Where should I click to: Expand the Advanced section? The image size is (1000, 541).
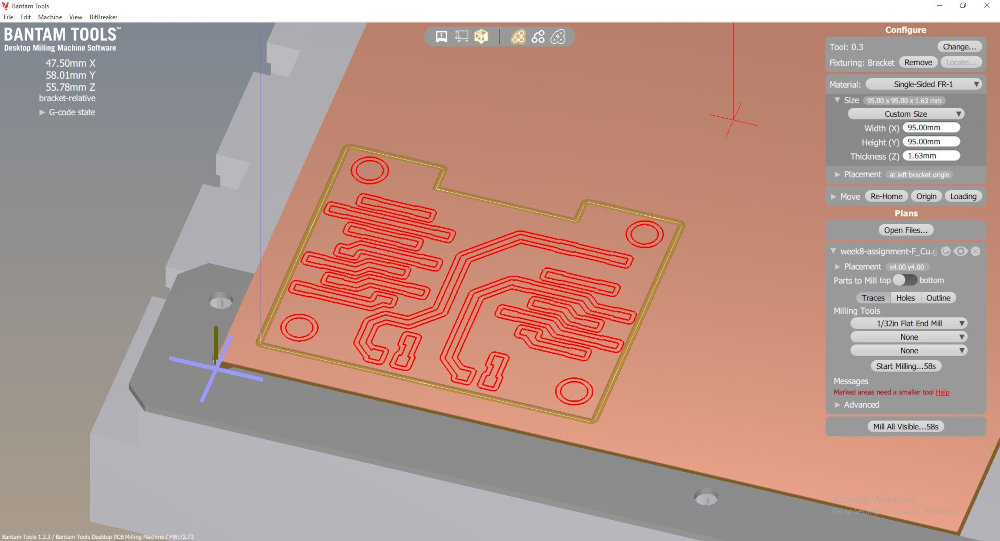[837, 405]
